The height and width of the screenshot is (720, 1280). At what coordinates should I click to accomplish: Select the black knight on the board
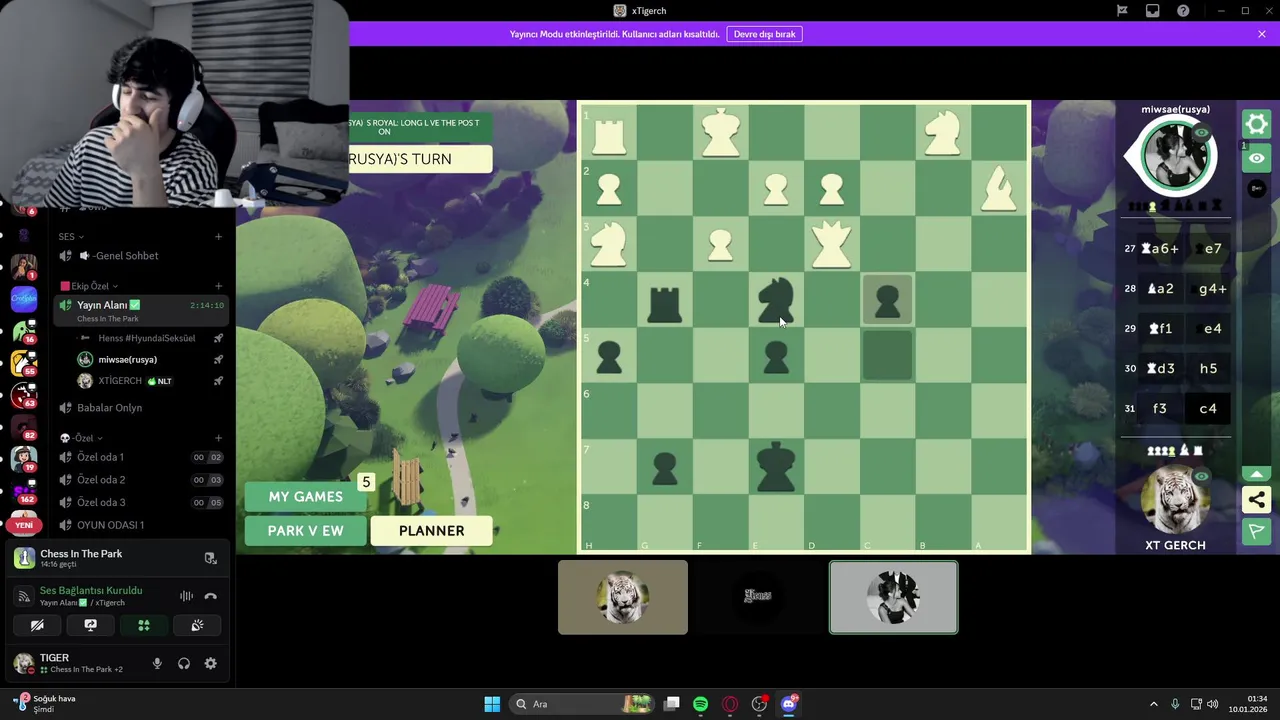tap(775, 299)
